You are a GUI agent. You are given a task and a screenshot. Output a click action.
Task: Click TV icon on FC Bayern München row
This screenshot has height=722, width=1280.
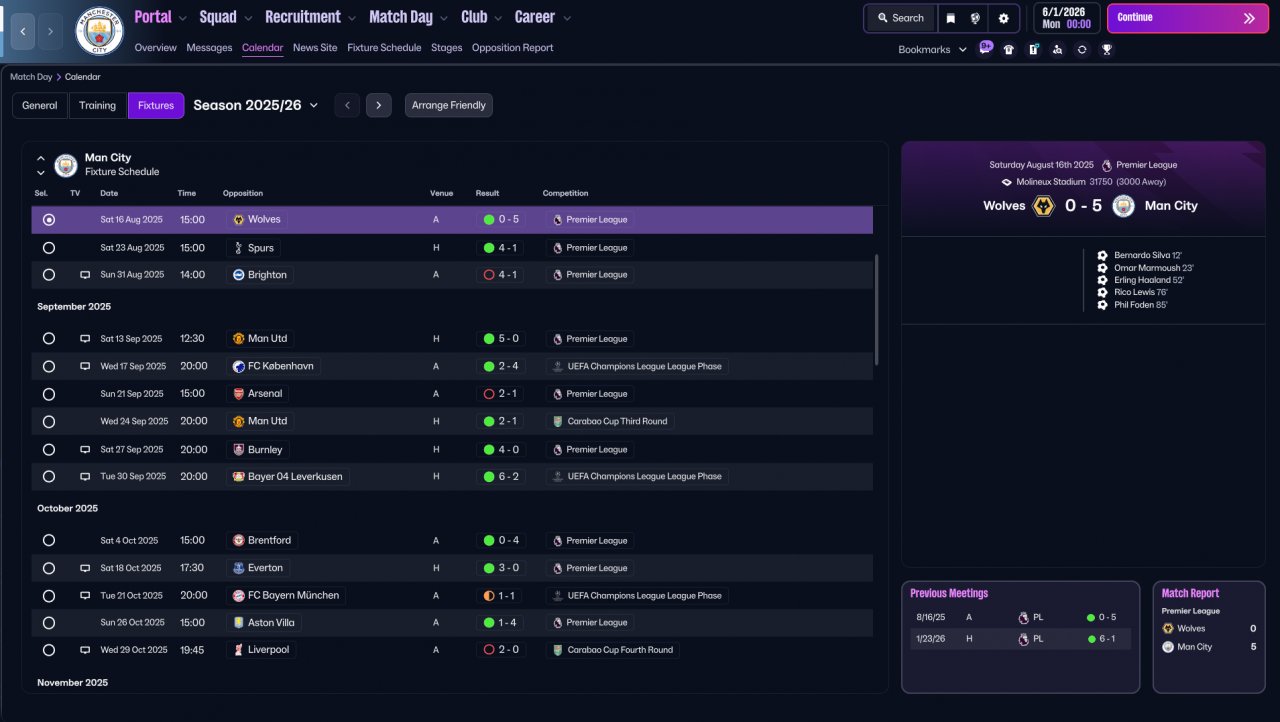pos(85,596)
